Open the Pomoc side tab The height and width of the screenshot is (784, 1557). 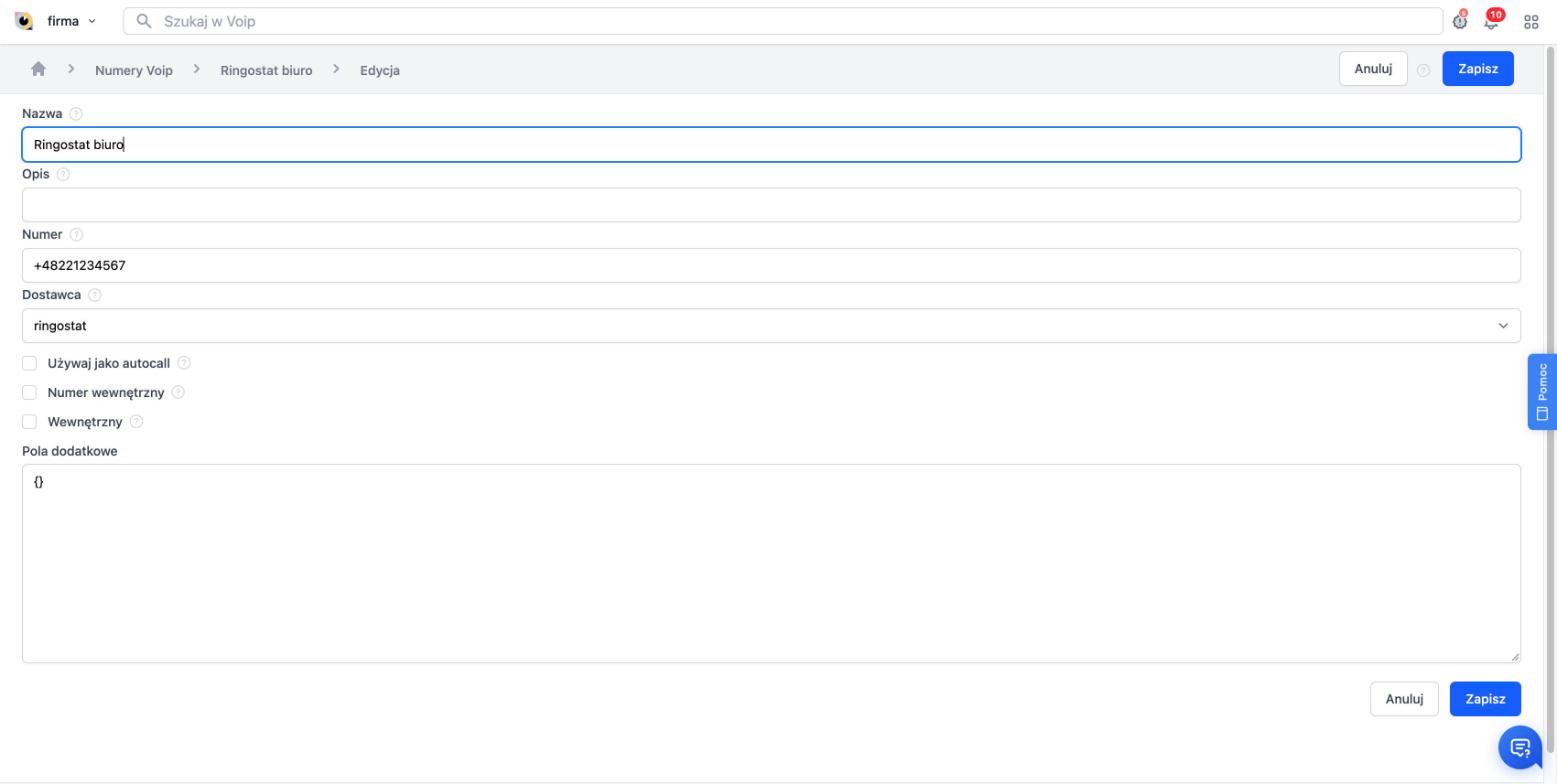pyautogui.click(x=1542, y=392)
